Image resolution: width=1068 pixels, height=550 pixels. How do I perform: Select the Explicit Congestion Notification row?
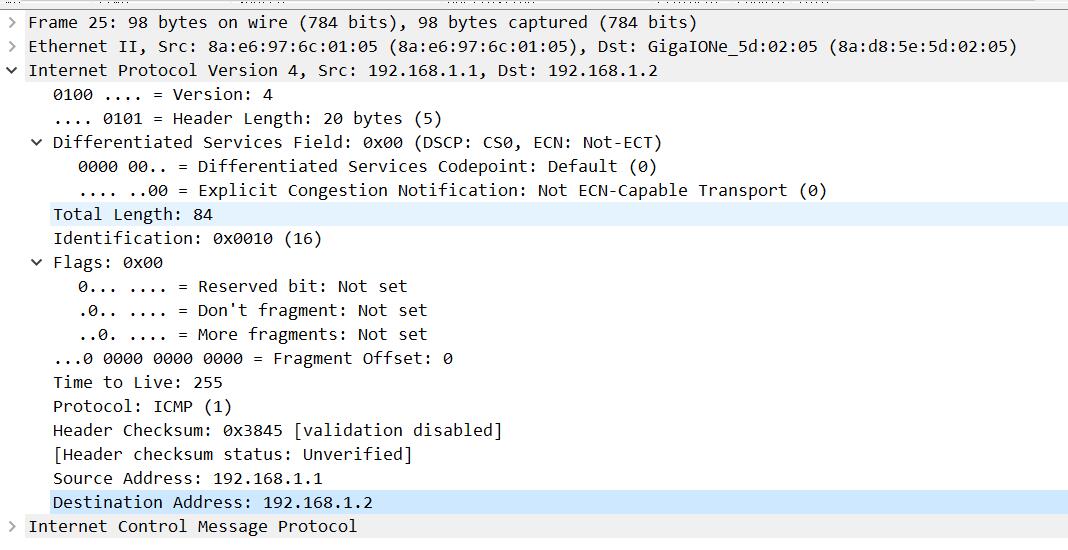[x=451, y=190]
